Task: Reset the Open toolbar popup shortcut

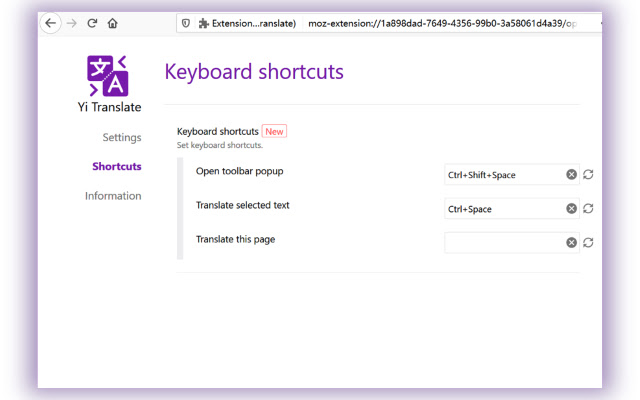Action: coord(588,175)
